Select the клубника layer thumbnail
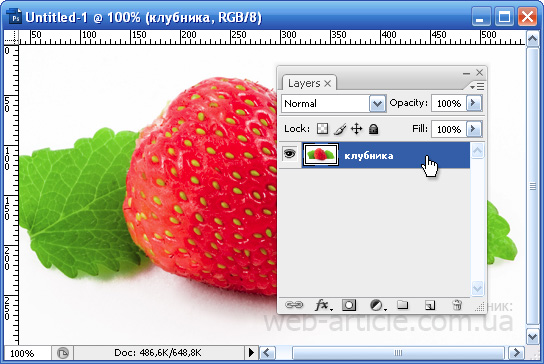The width and height of the screenshot is (544, 364). [x=320, y=154]
